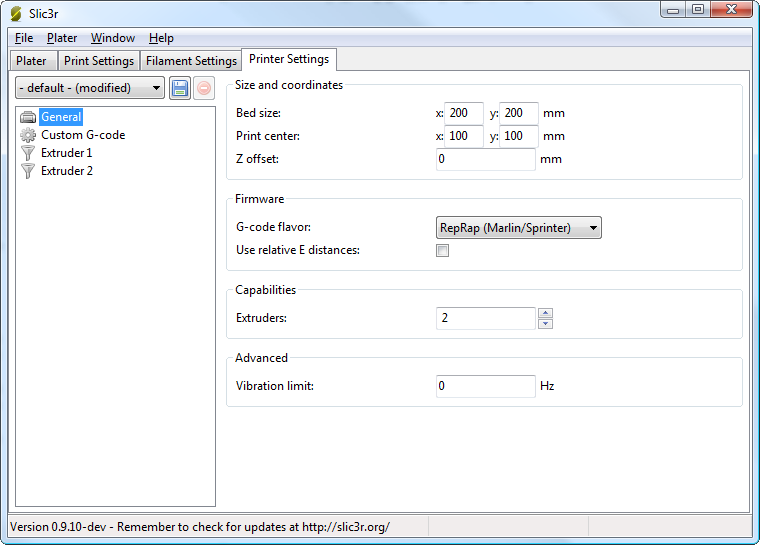Click the funnel icon beside Extruder 2
Viewport: 760px width, 545px height.
[28, 171]
